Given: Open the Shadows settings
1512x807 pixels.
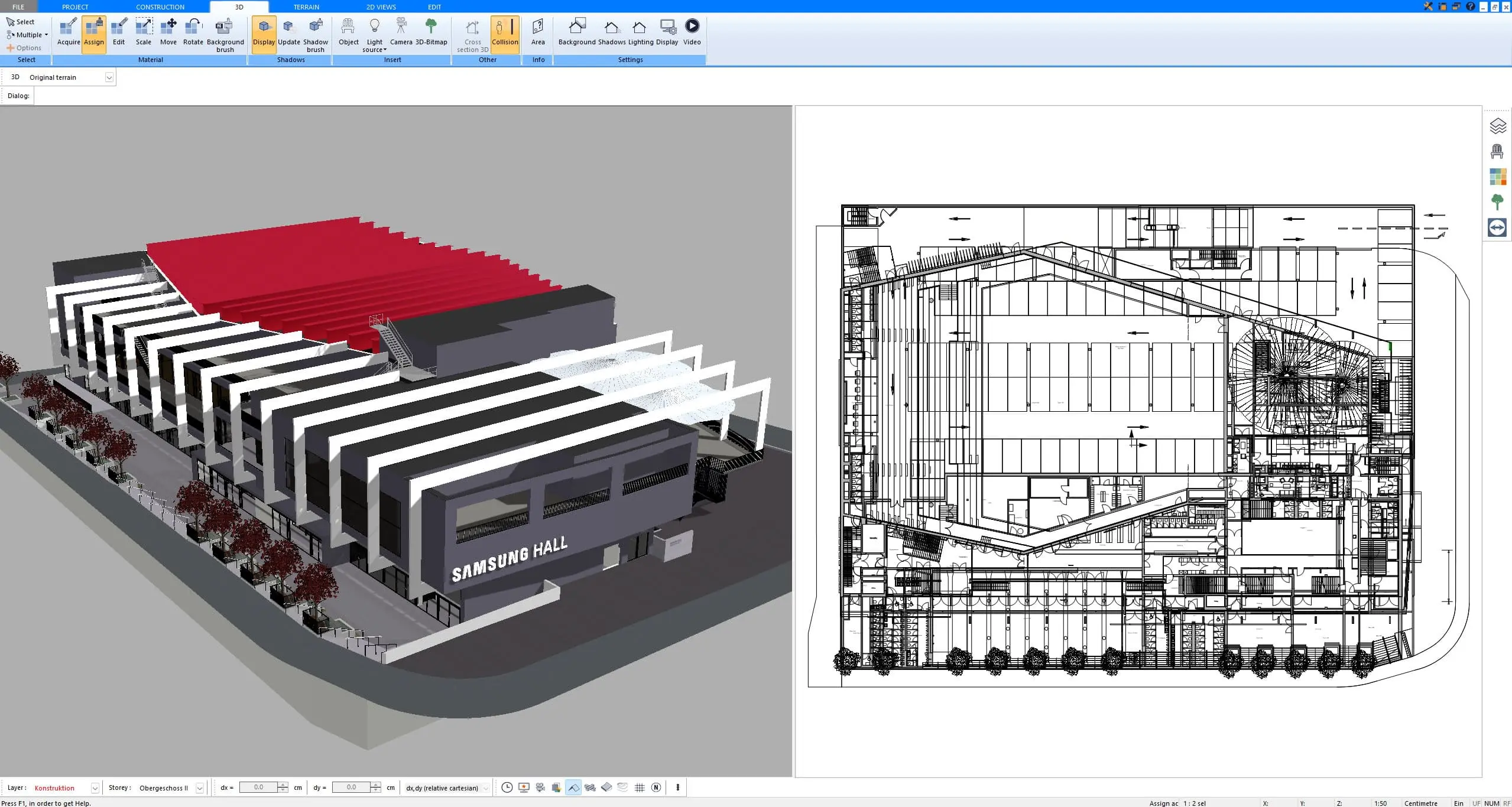Looking at the screenshot, I should click(612, 32).
